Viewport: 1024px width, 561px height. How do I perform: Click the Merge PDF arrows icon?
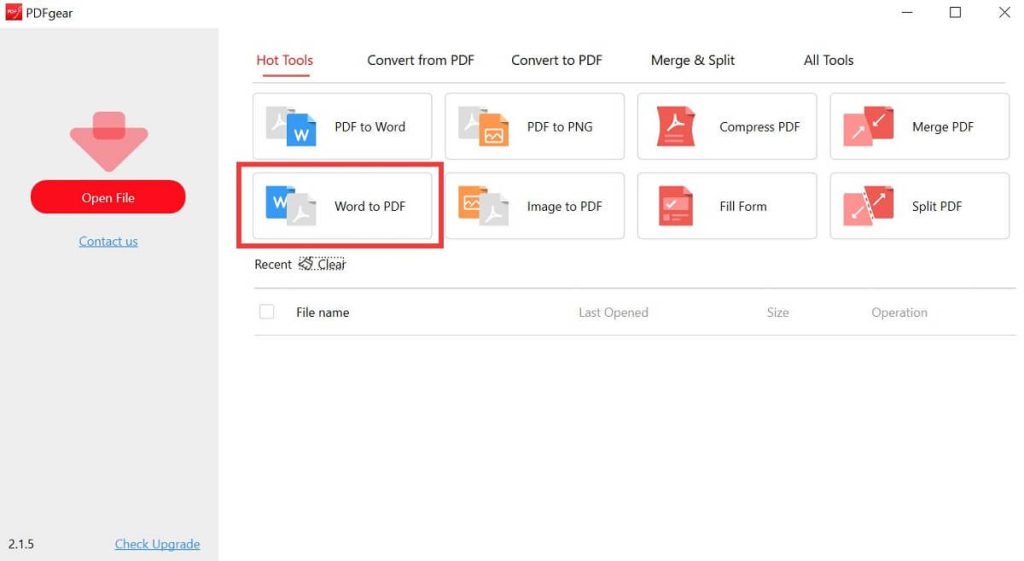click(x=868, y=127)
